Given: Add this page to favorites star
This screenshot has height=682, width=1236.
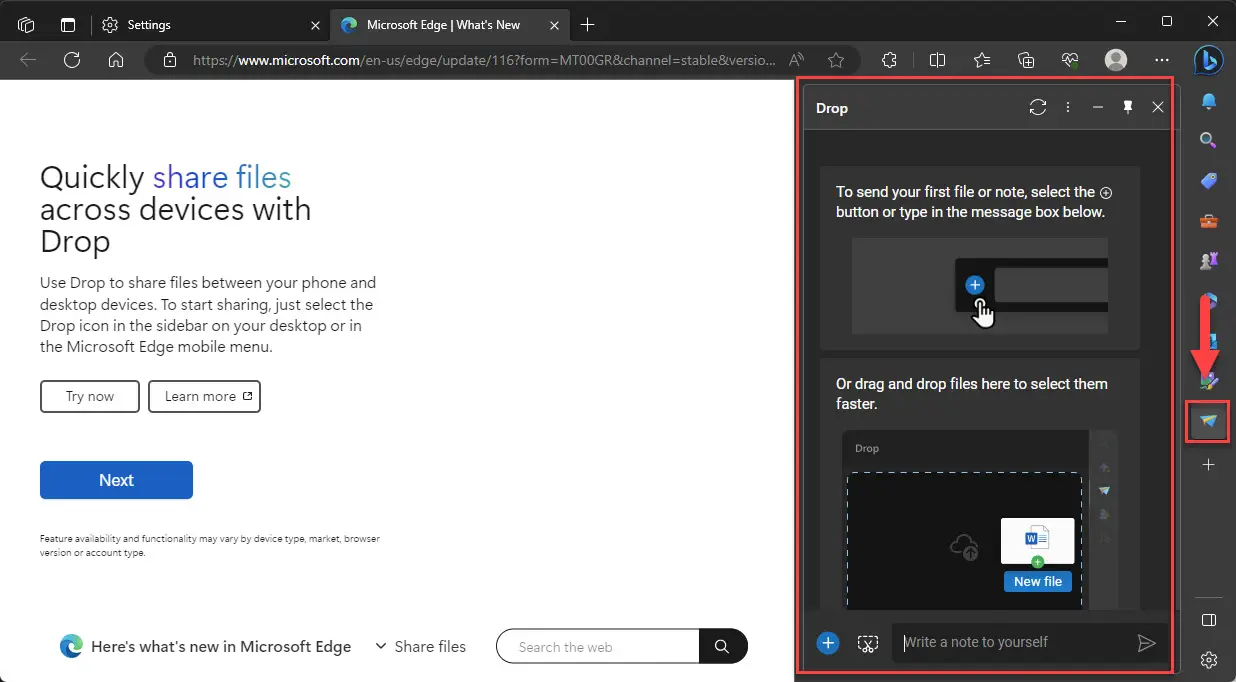Looking at the screenshot, I should coord(836,61).
